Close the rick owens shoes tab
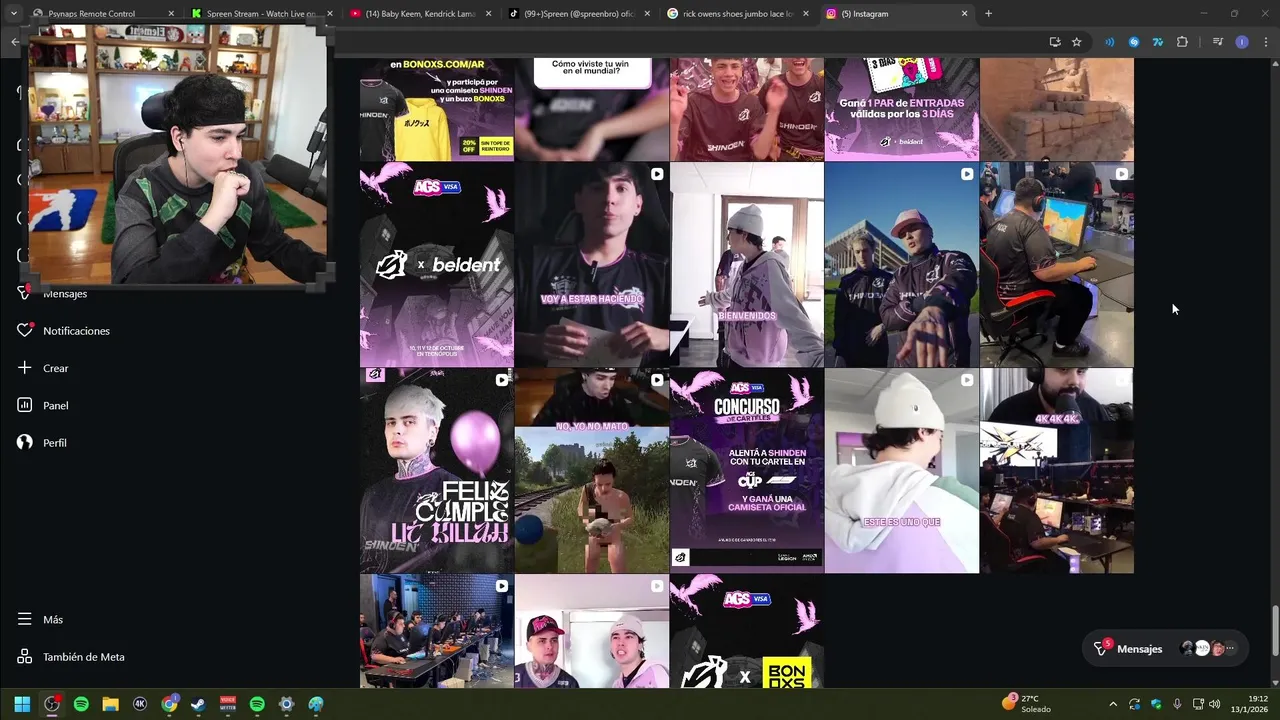Screen dimensions: 1280x720 (x=805, y=14)
